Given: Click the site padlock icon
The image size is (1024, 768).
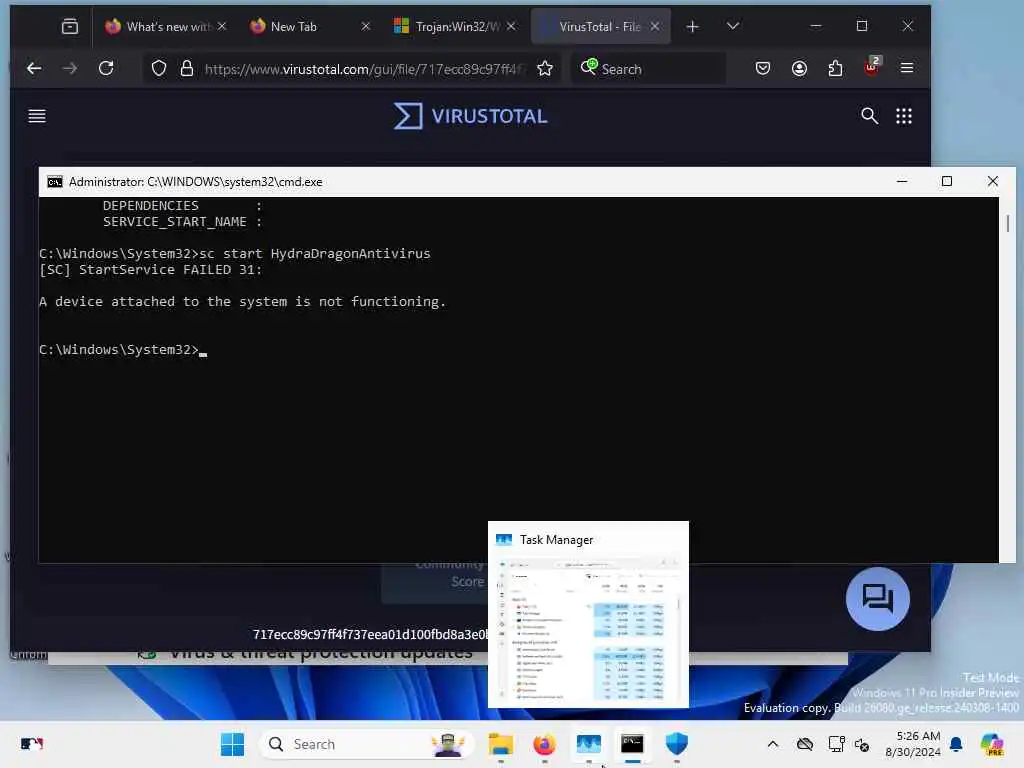Looking at the screenshot, I should (187, 69).
